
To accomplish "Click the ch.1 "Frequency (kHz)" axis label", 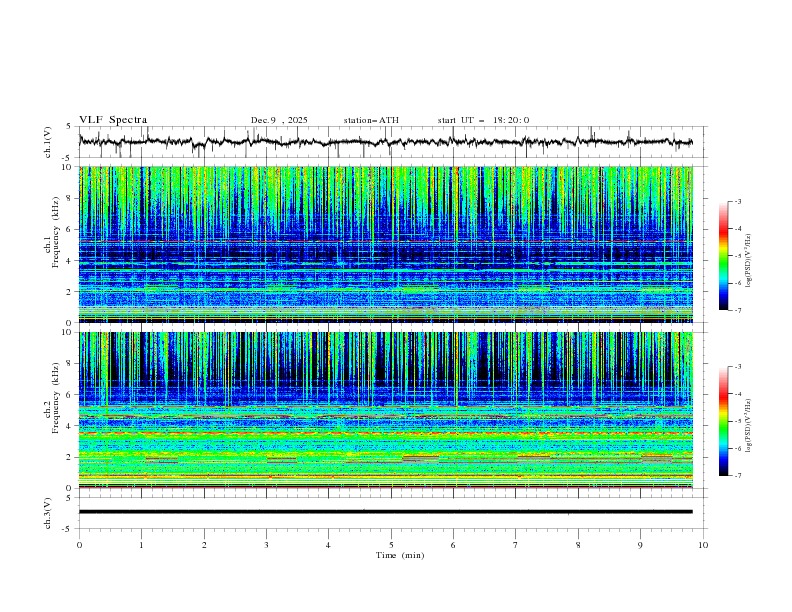I will [55, 233].
